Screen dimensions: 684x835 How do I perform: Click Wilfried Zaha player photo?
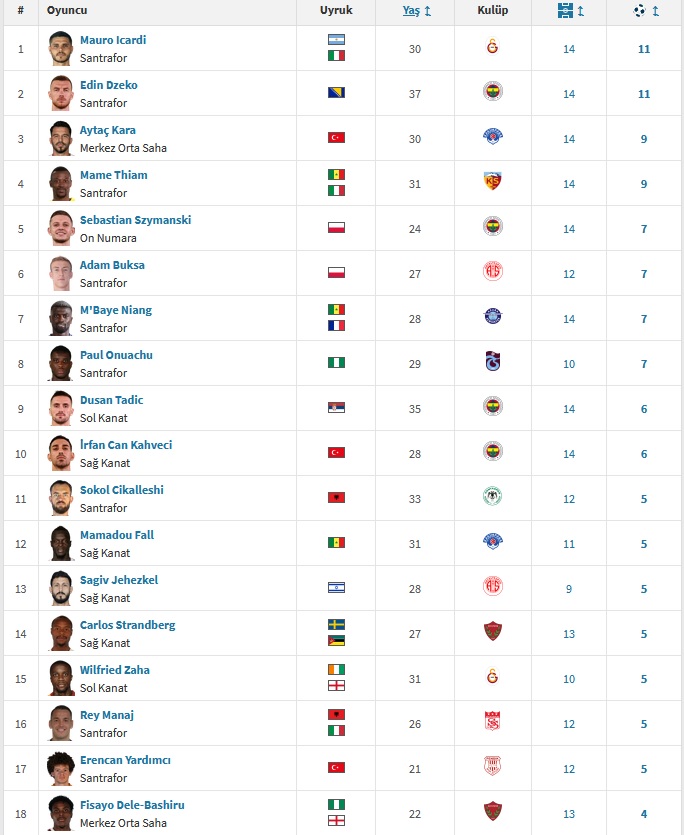pyautogui.click(x=61, y=678)
